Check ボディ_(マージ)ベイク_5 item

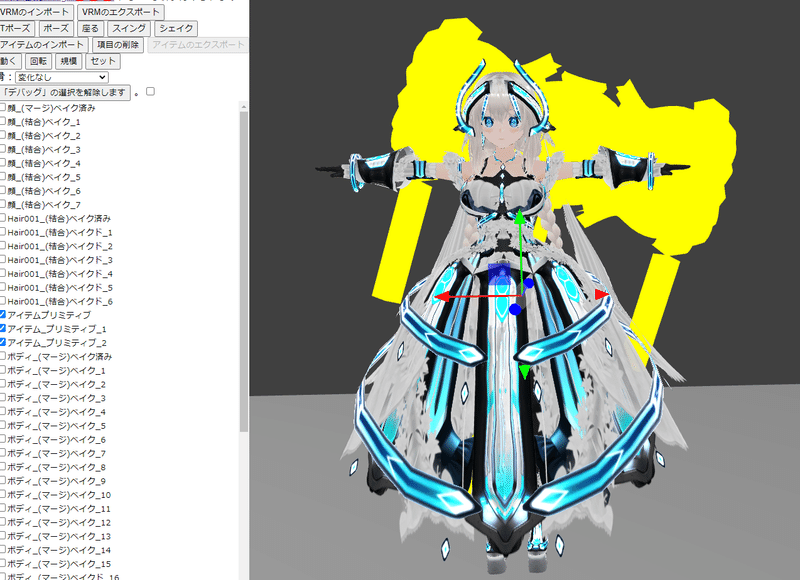[3, 424]
